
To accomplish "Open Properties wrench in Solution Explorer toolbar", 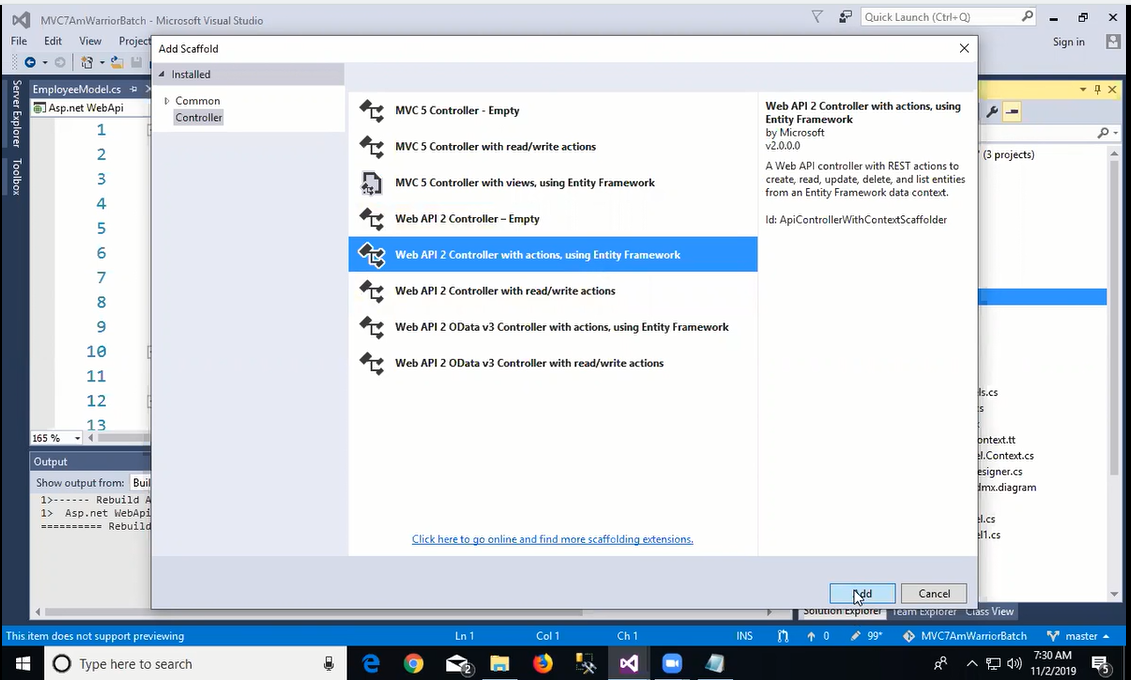I will tap(993, 112).
